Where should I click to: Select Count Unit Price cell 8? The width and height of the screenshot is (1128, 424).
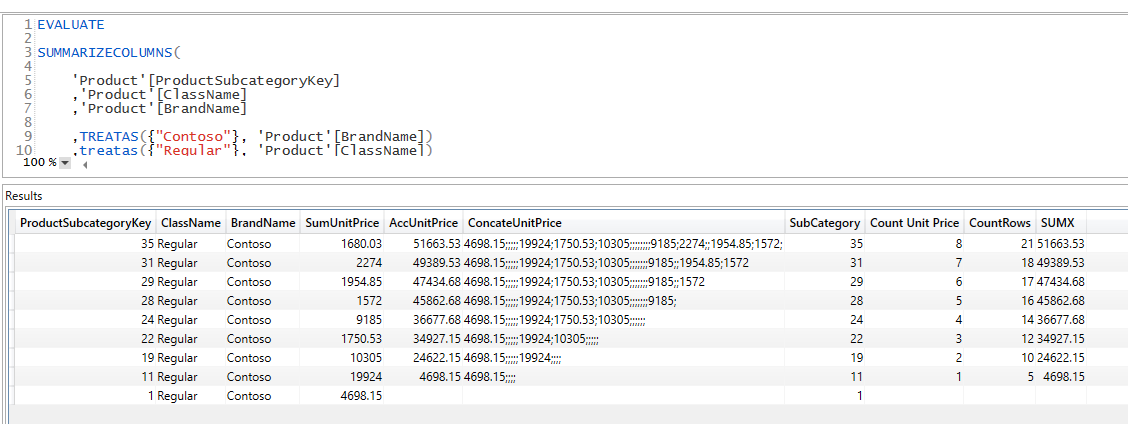tap(914, 244)
